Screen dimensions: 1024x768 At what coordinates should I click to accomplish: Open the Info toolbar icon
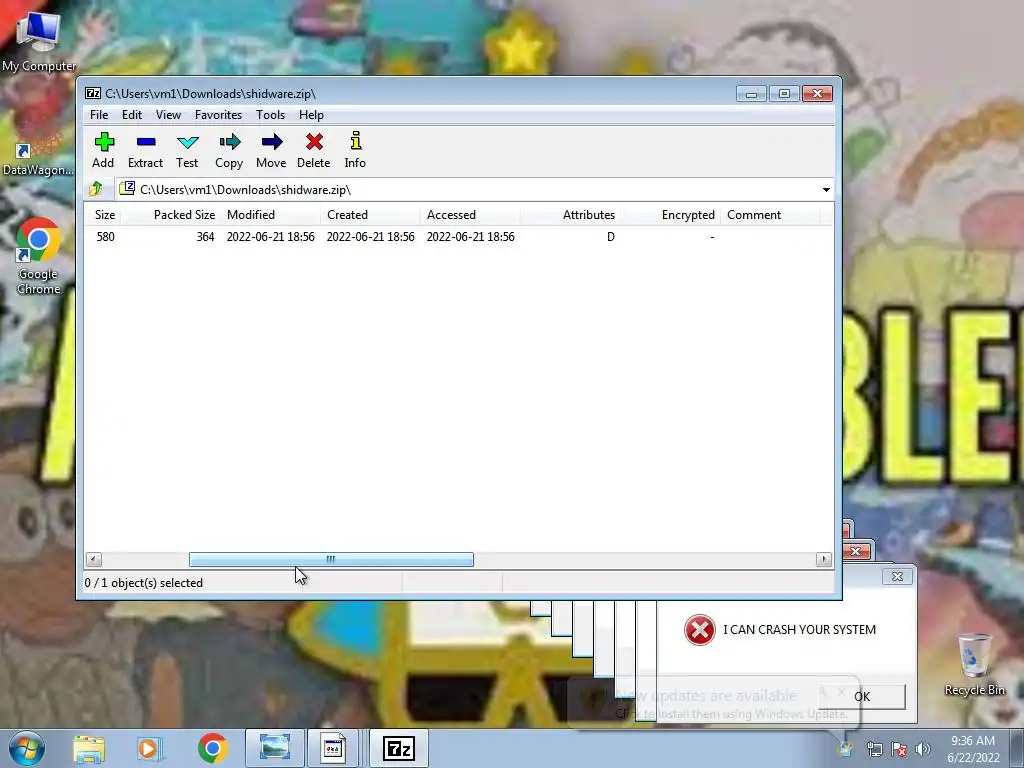point(355,150)
